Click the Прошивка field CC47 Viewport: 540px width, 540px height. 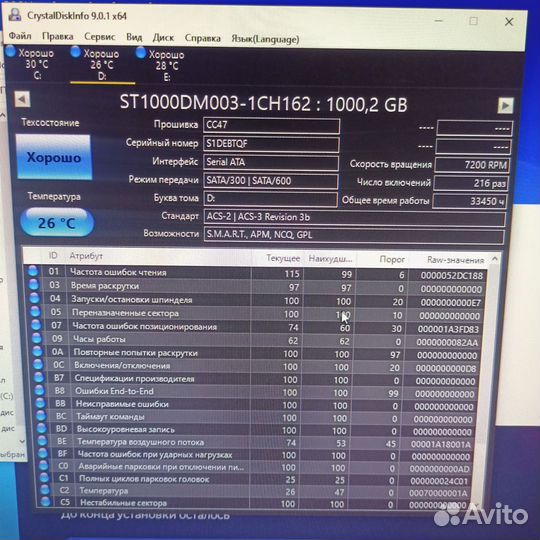(271, 125)
